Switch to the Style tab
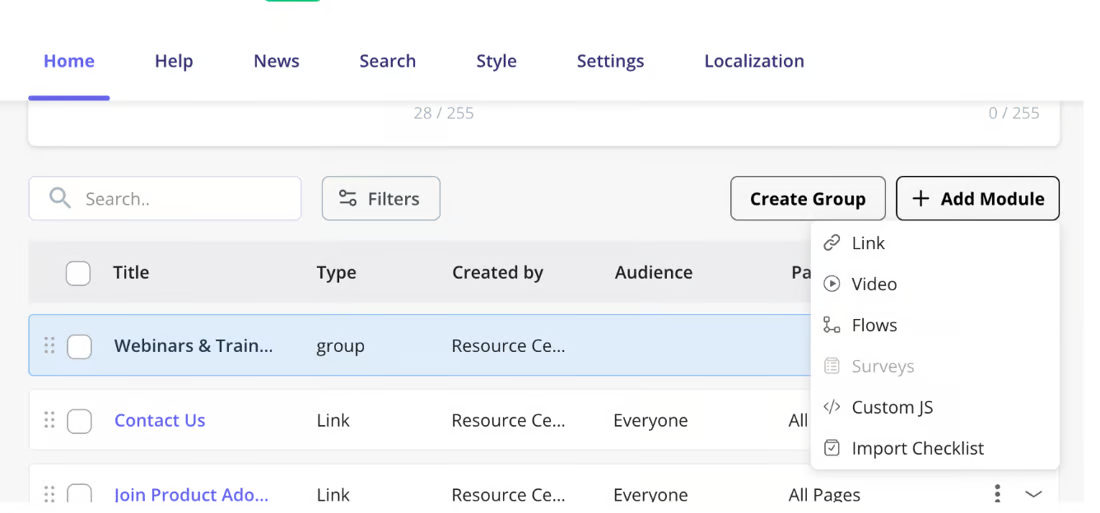Screen dimensions: 1100x513 [496, 61]
